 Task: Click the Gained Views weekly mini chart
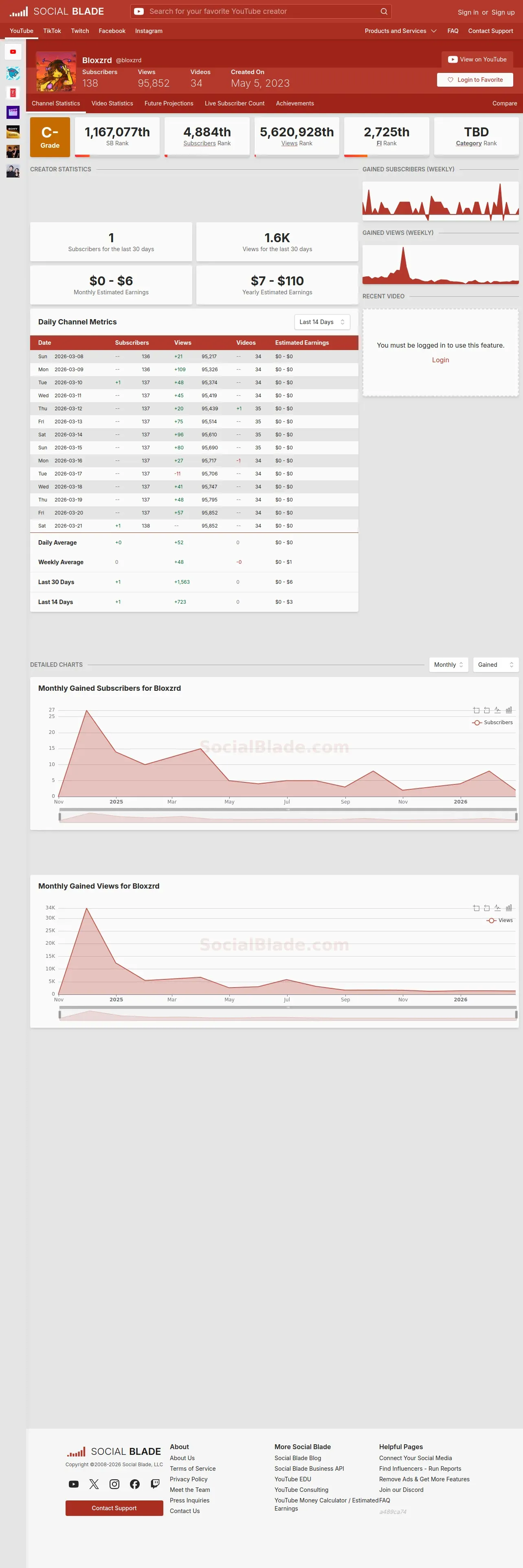[440, 265]
